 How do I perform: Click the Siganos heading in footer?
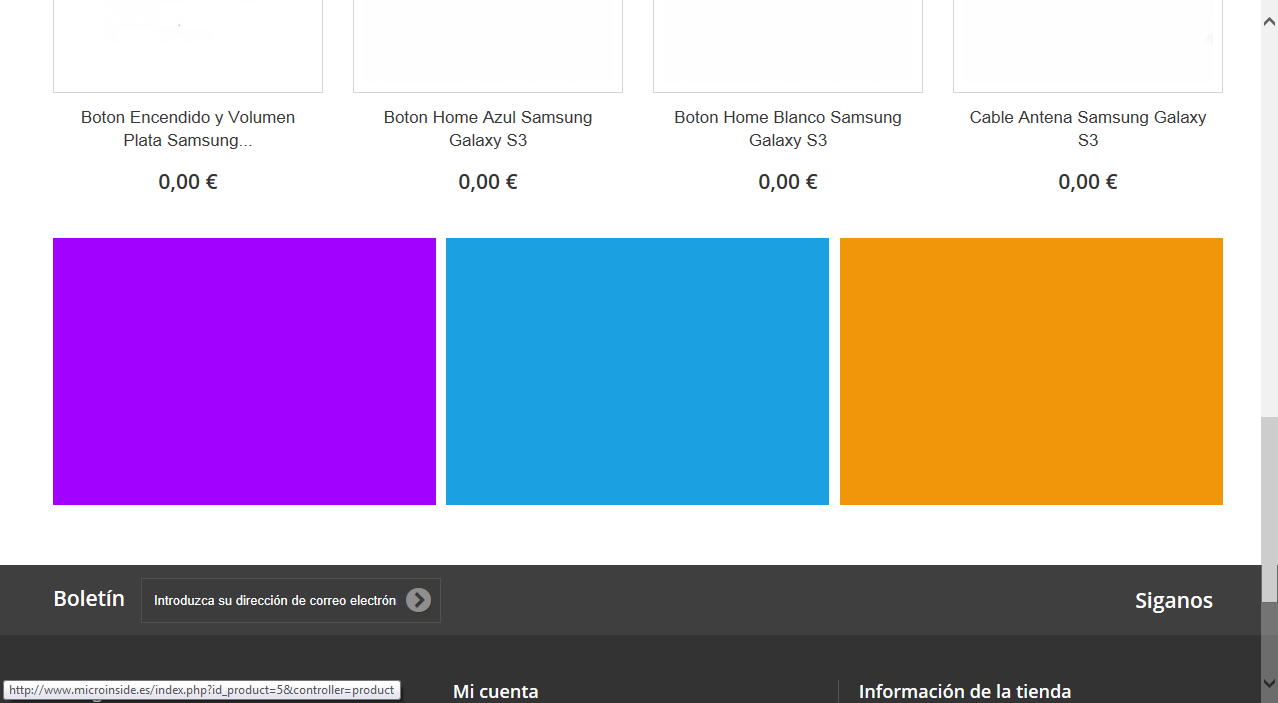point(1174,601)
